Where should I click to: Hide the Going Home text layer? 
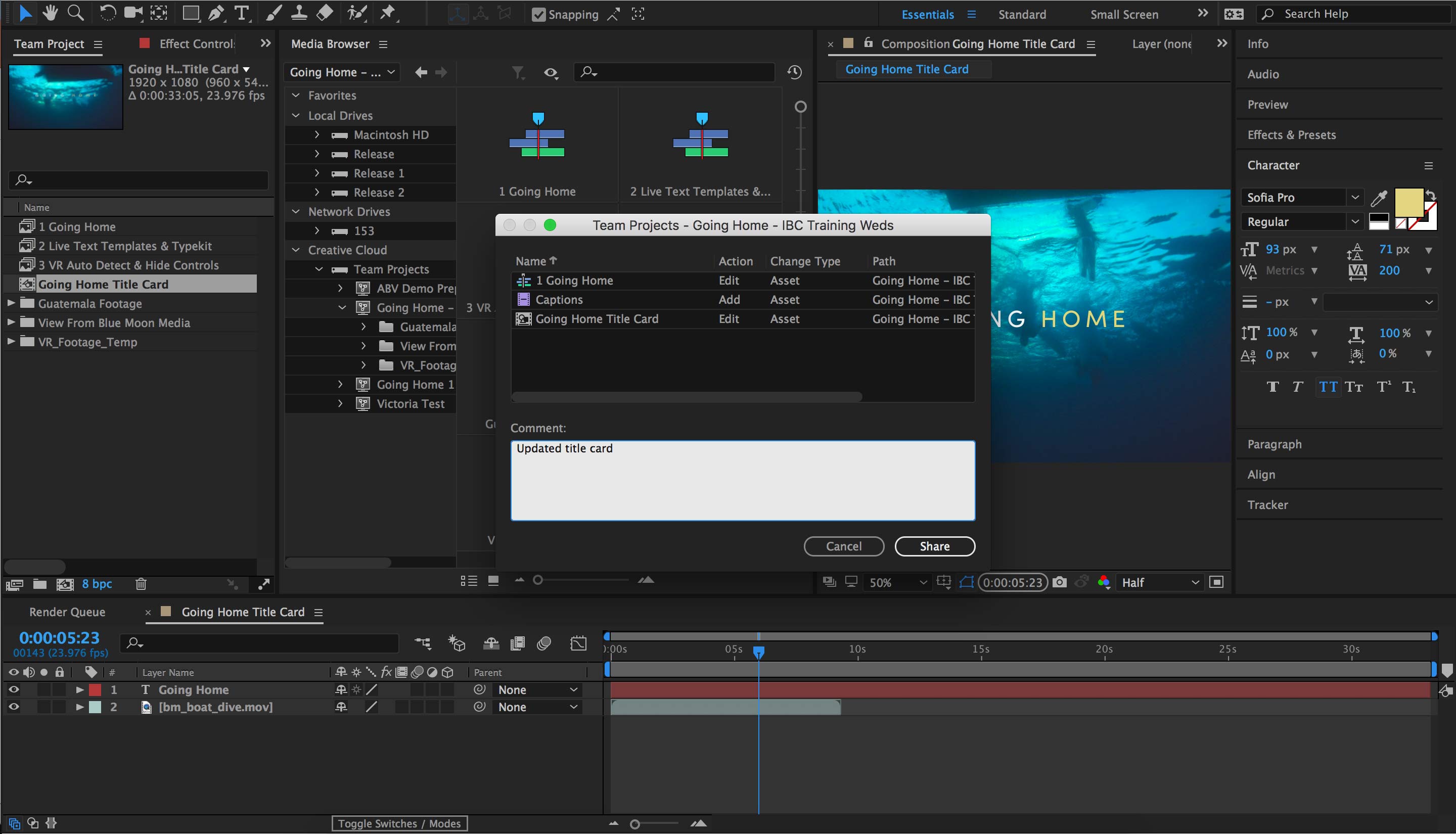click(13, 689)
